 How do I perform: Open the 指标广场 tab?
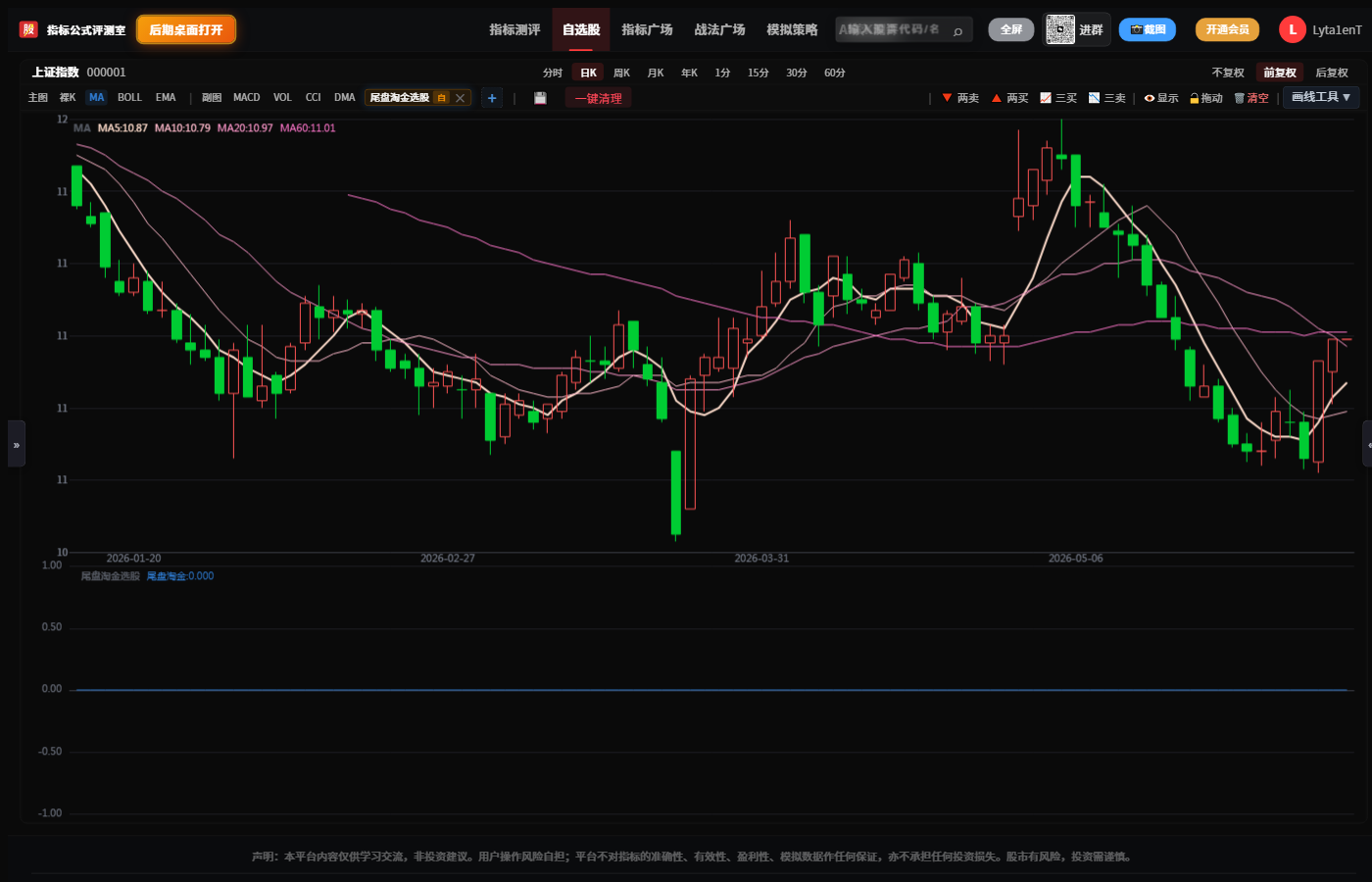(x=647, y=29)
